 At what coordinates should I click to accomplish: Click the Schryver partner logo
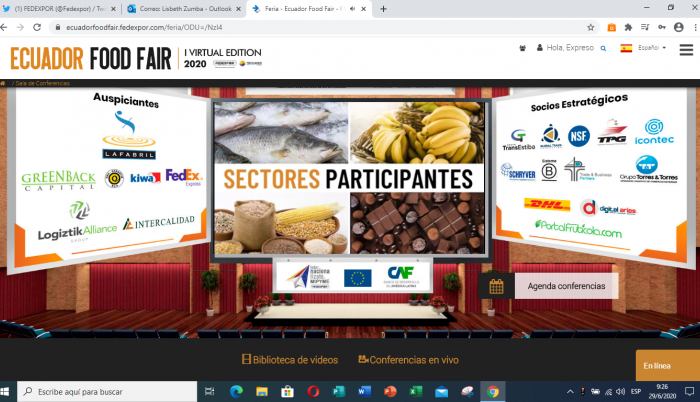518,172
